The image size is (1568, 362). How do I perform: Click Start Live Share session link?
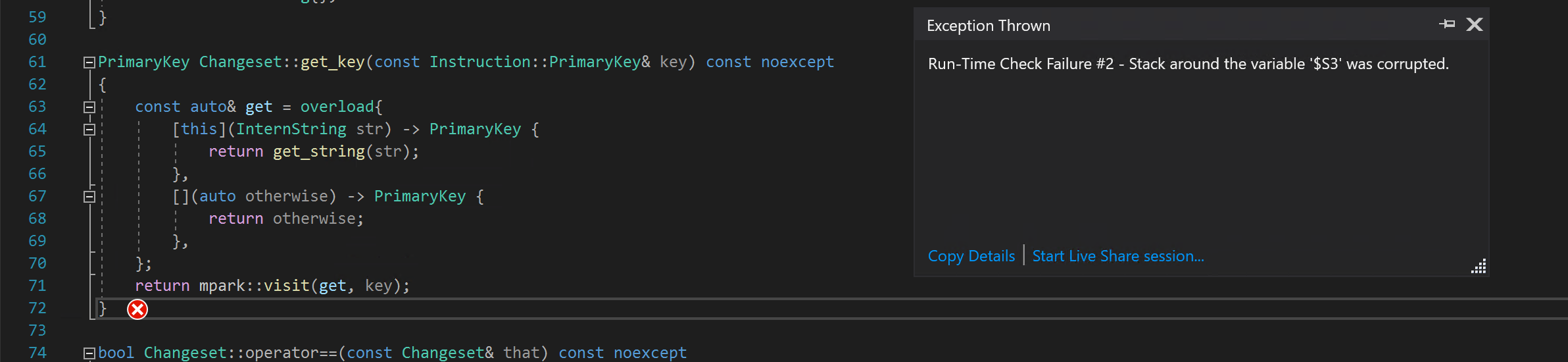pos(1118,256)
